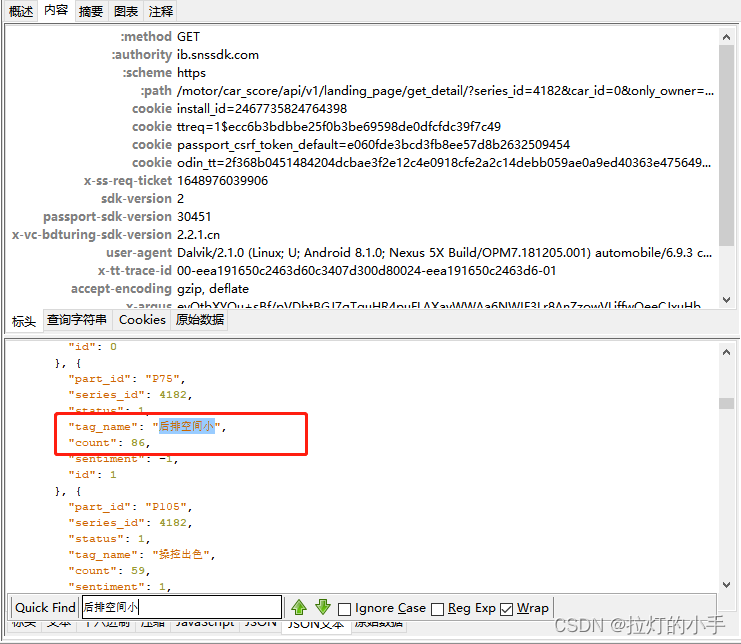Uncheck the Wrap checkbox
The height and width of the screenshot is (644, 741).
point(506,609)
